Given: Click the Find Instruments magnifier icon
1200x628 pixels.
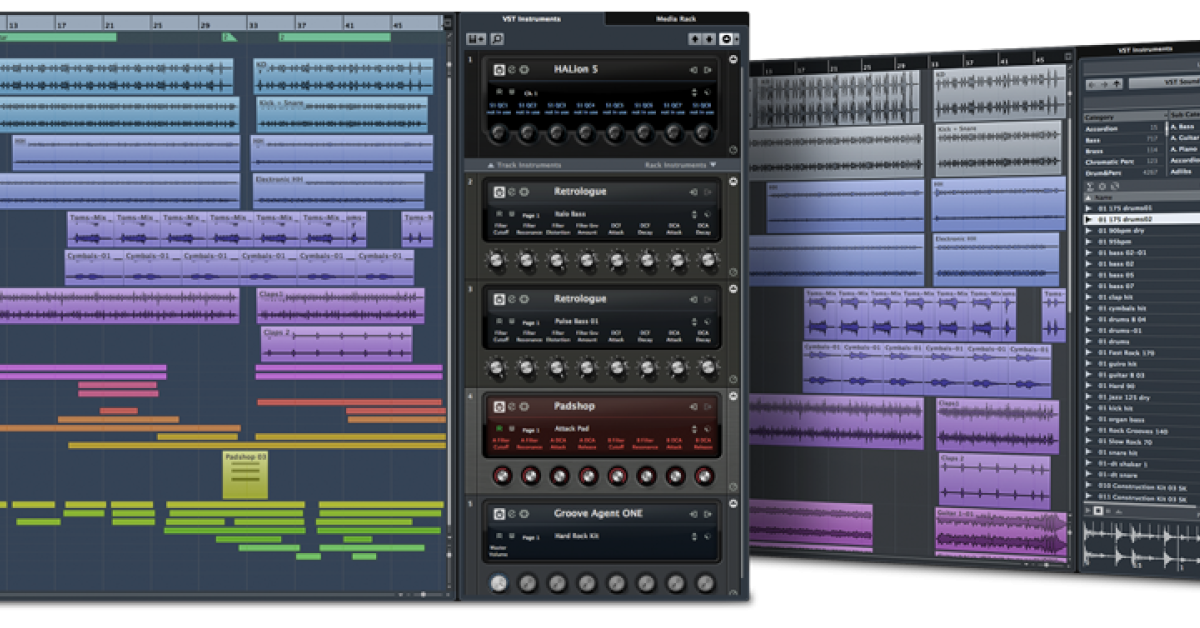Looking at the screenshot, I should 497,39.
